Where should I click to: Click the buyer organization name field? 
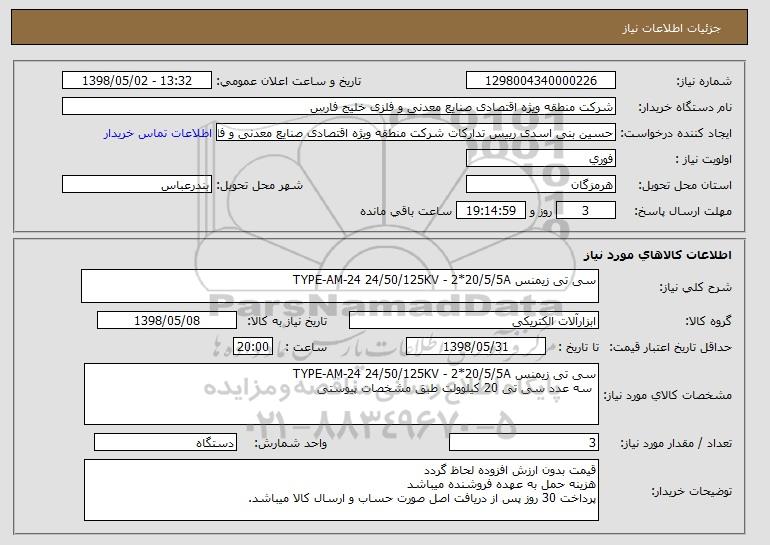(x=339, y=107)
